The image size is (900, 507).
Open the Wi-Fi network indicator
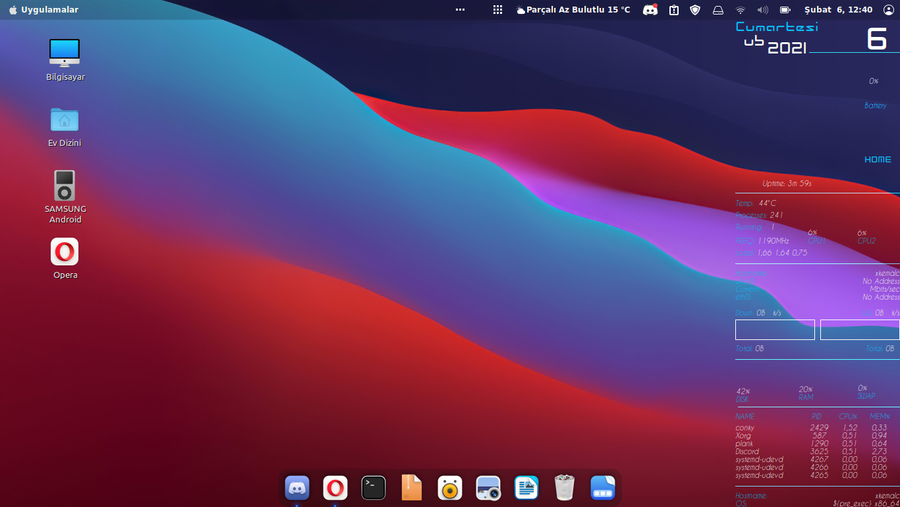[741, 10]
